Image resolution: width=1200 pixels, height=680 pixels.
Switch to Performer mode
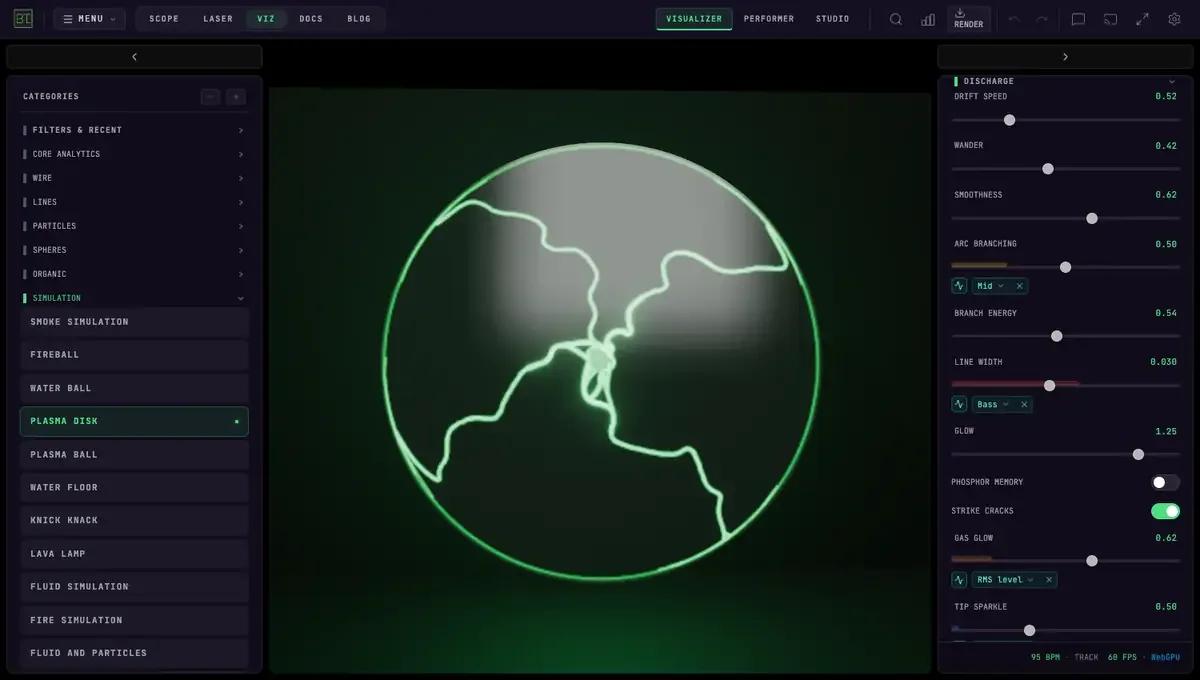click(769, 19)
